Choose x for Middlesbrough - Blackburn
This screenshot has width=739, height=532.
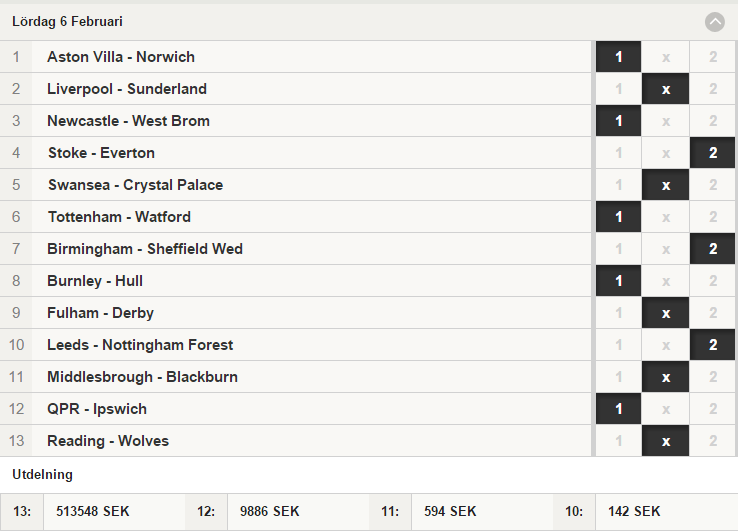(x=665, y=377)
